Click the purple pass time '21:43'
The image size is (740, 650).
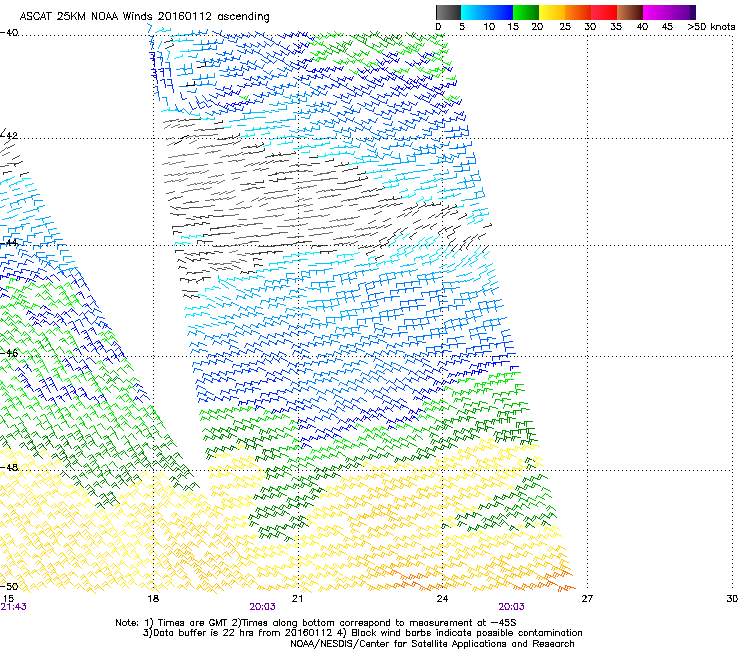[14, 607]
